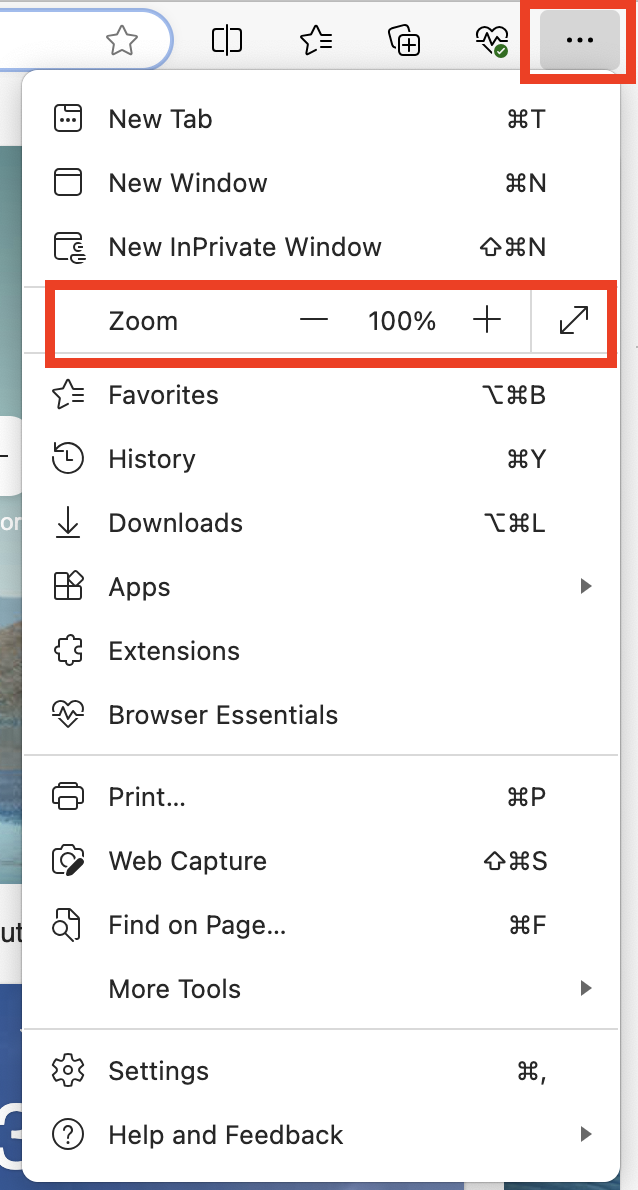Open a New Tab

click(159, 118)
